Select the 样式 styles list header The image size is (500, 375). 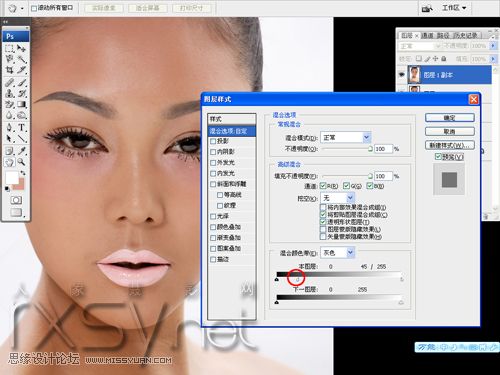[232, 119]
